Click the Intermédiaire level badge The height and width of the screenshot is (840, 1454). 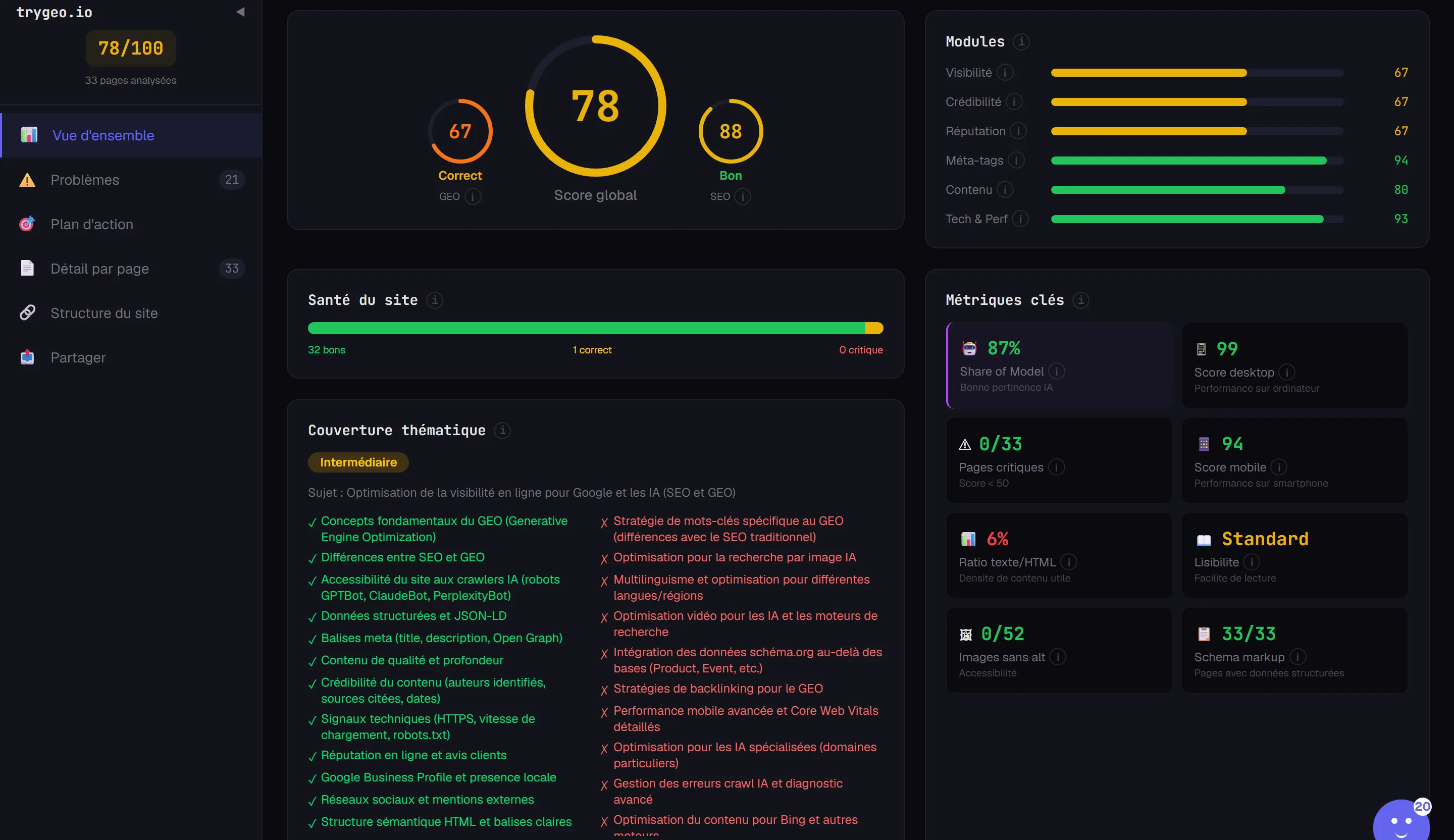[358, 462]
